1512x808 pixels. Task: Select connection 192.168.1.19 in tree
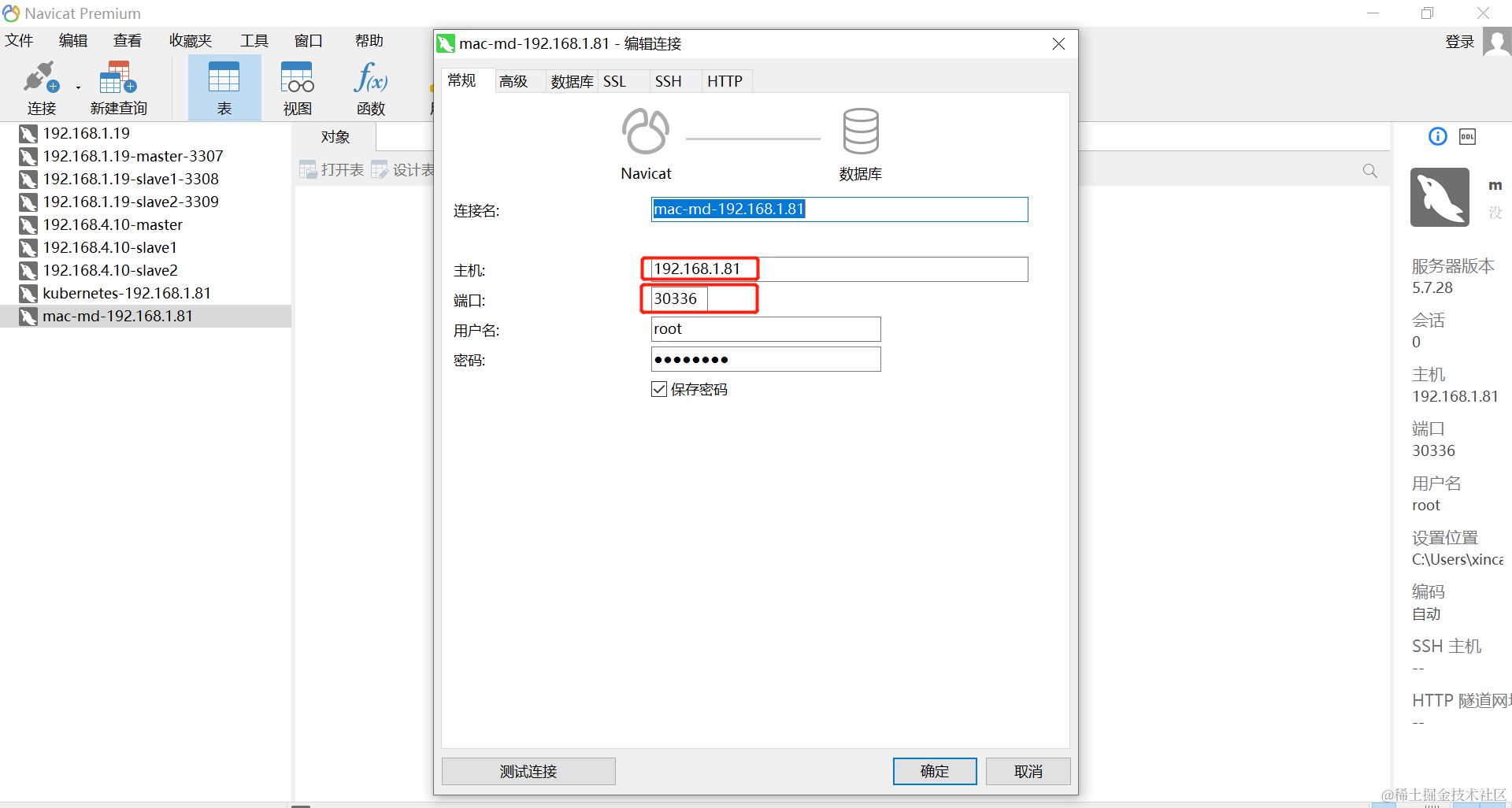click(x=87, y=134)
